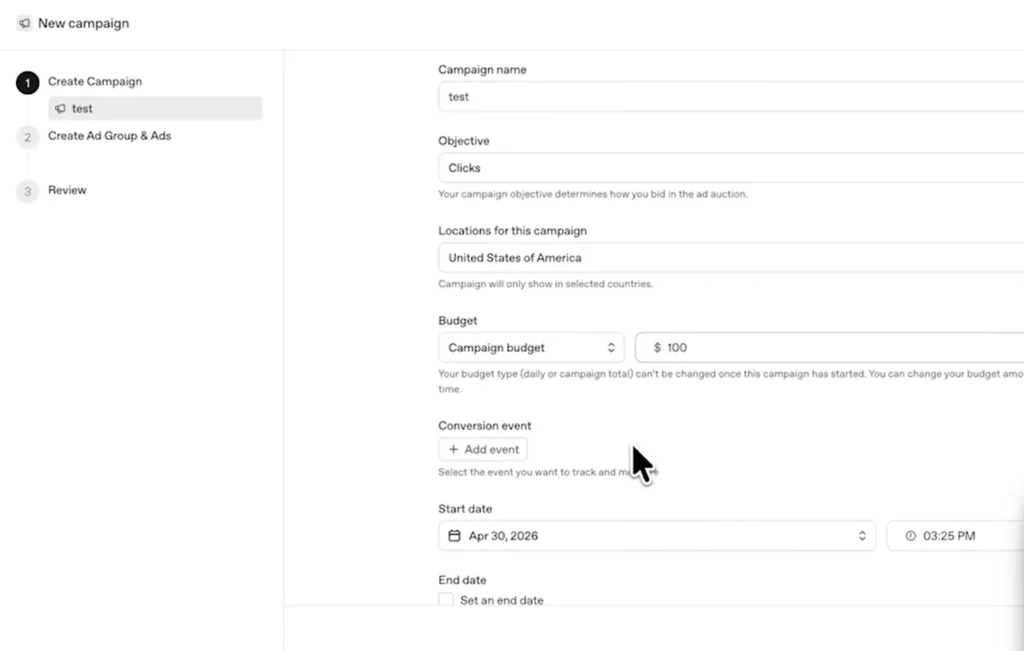Screen dimensions: 1024x651
Task: Click Create Campaign step label
Action: (95, 82)
